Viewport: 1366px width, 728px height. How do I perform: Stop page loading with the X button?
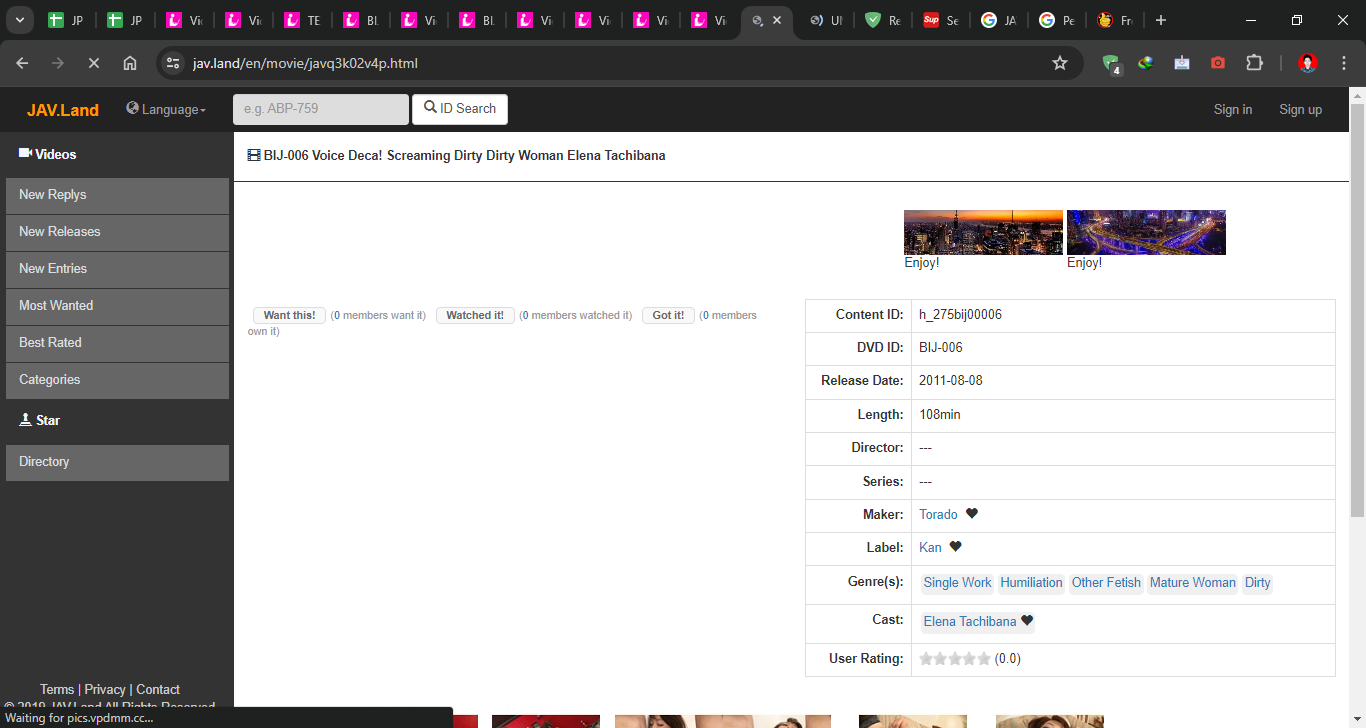[93, 63]
